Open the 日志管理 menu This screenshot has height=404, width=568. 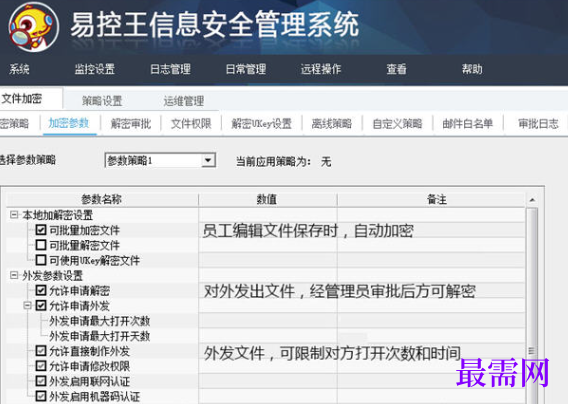[x=170, y=69]
